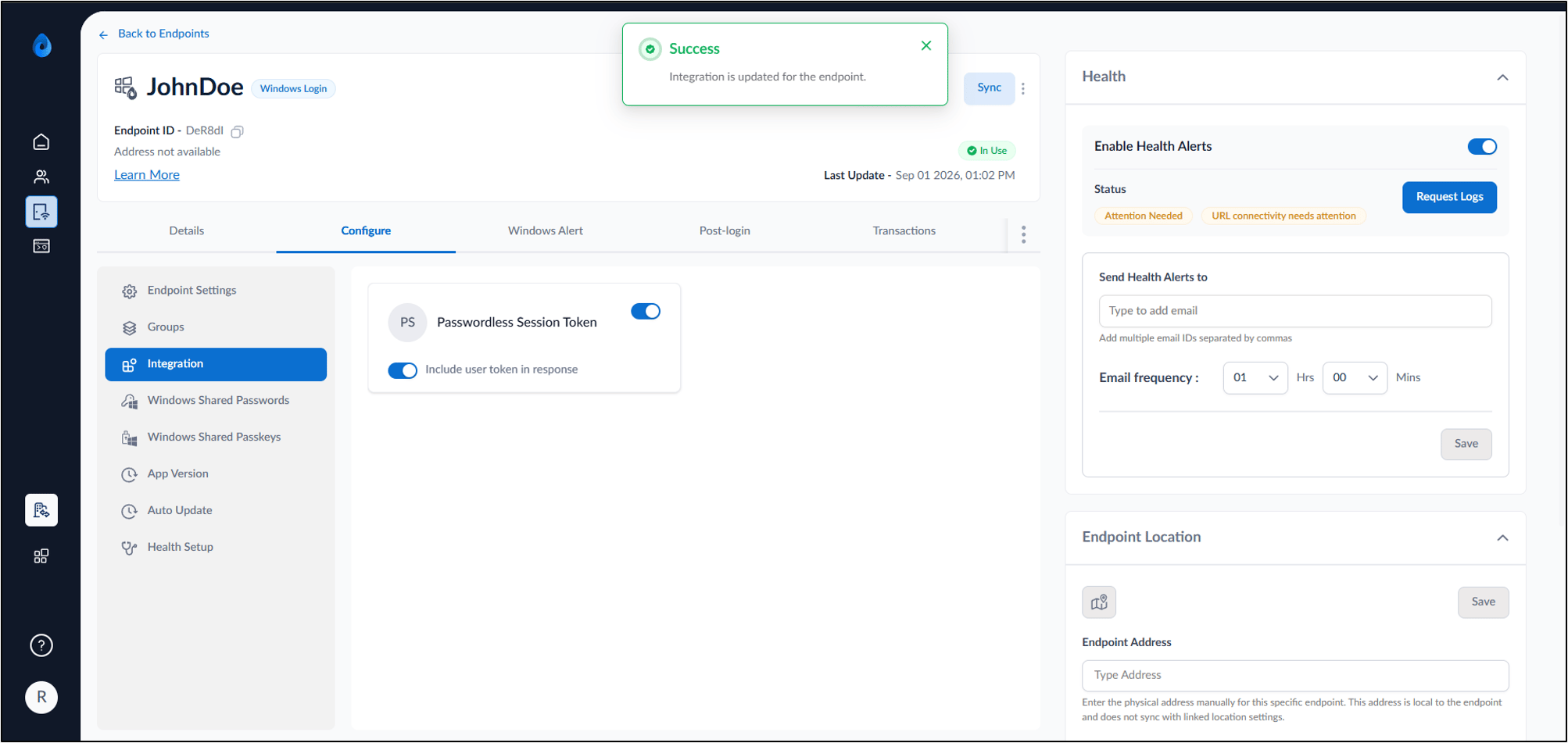This screenshot has height=743, width=1568.
Task: Open Endpoint Settings in the configure menu
Action: point(216,291)
